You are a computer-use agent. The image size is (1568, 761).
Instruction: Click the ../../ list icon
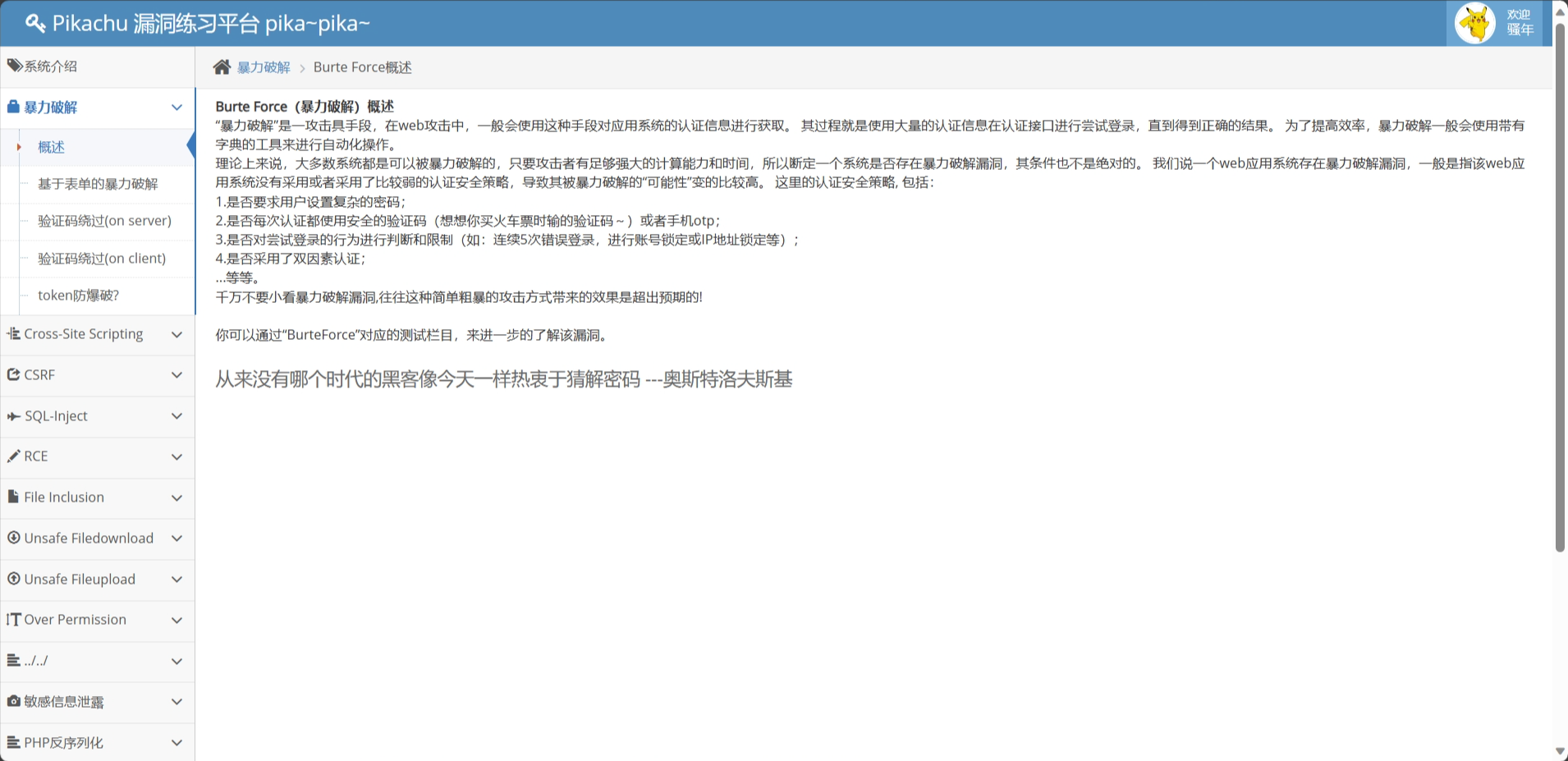pos(13,660)
